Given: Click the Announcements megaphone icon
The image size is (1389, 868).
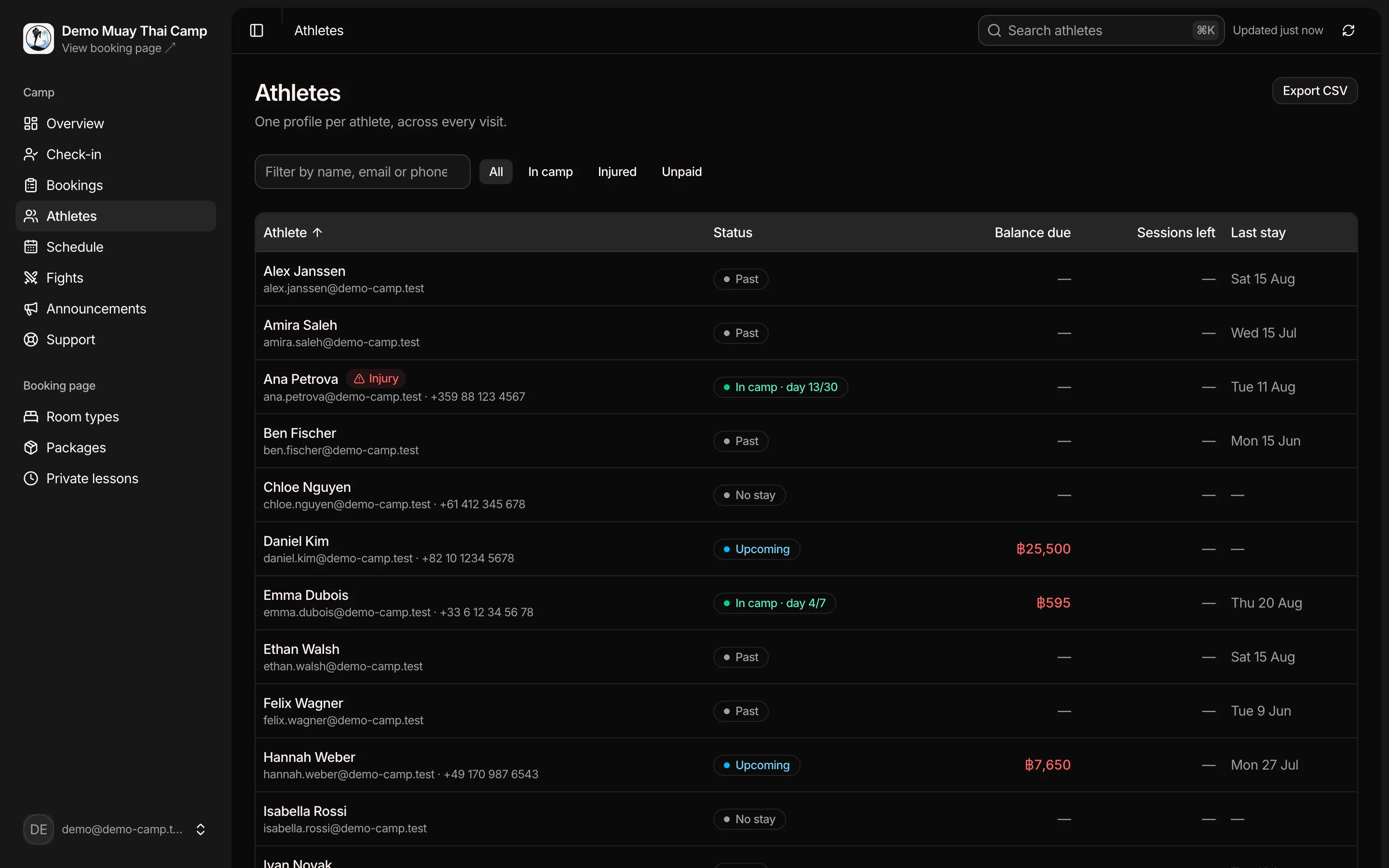Looking at the screenshot, I should (x=31, y=309).
